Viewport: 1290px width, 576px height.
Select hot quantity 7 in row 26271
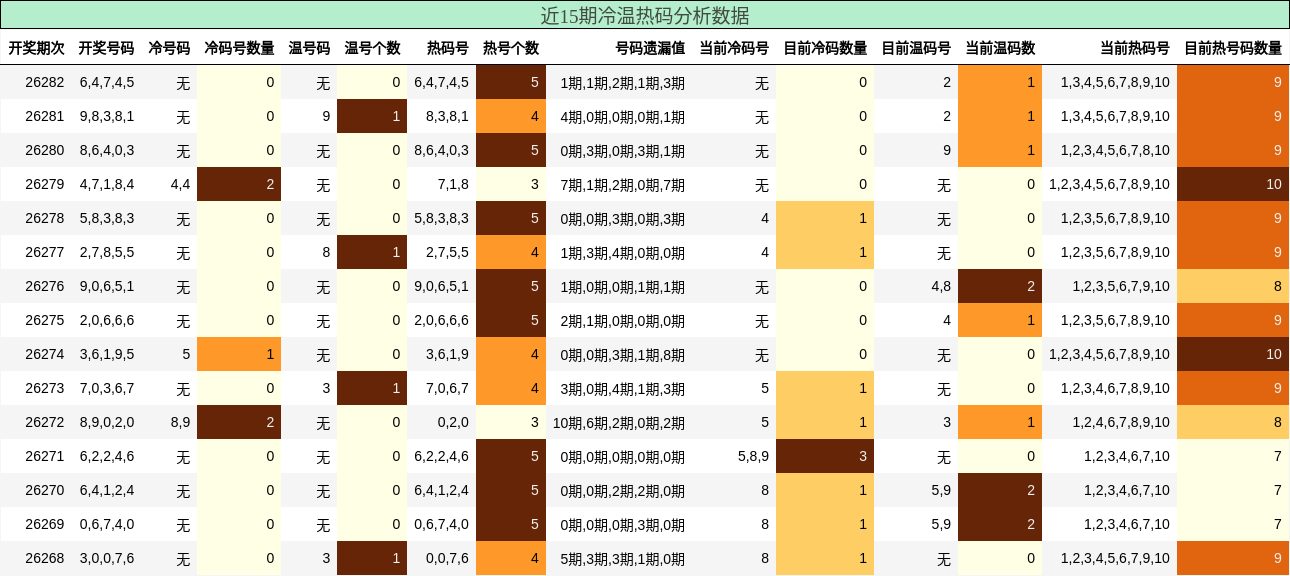point(1233,456)
